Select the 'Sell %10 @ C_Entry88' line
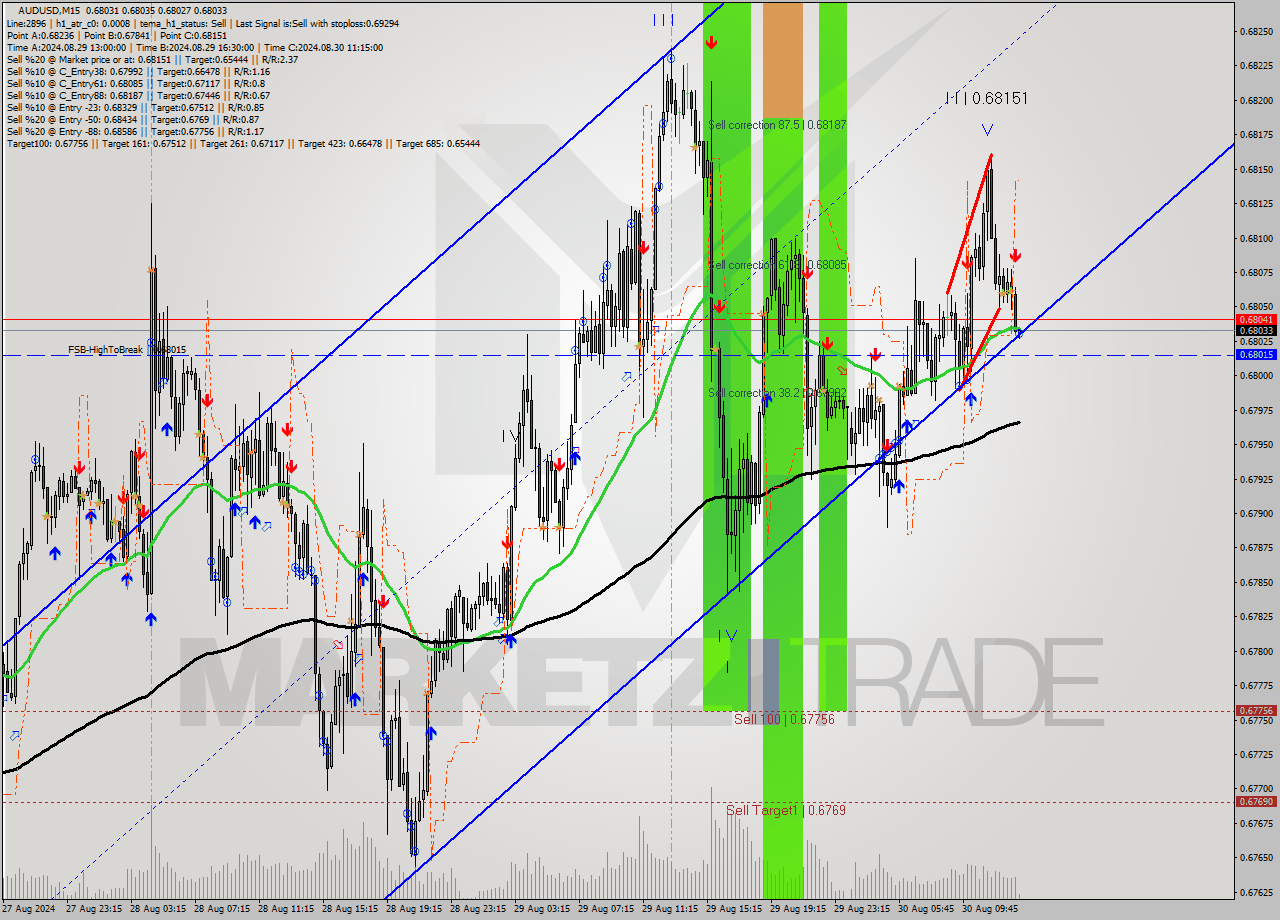The height and width of the screenshot is (920, 1280). [x=138, y=95]
